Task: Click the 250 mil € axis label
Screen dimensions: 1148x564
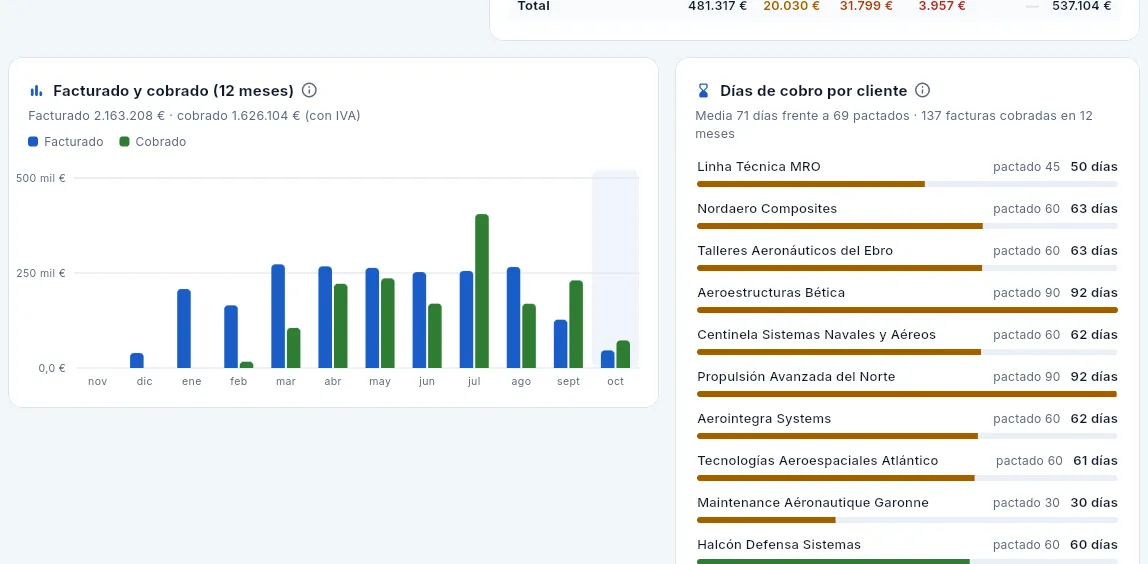Action: [x=41, y=273]
